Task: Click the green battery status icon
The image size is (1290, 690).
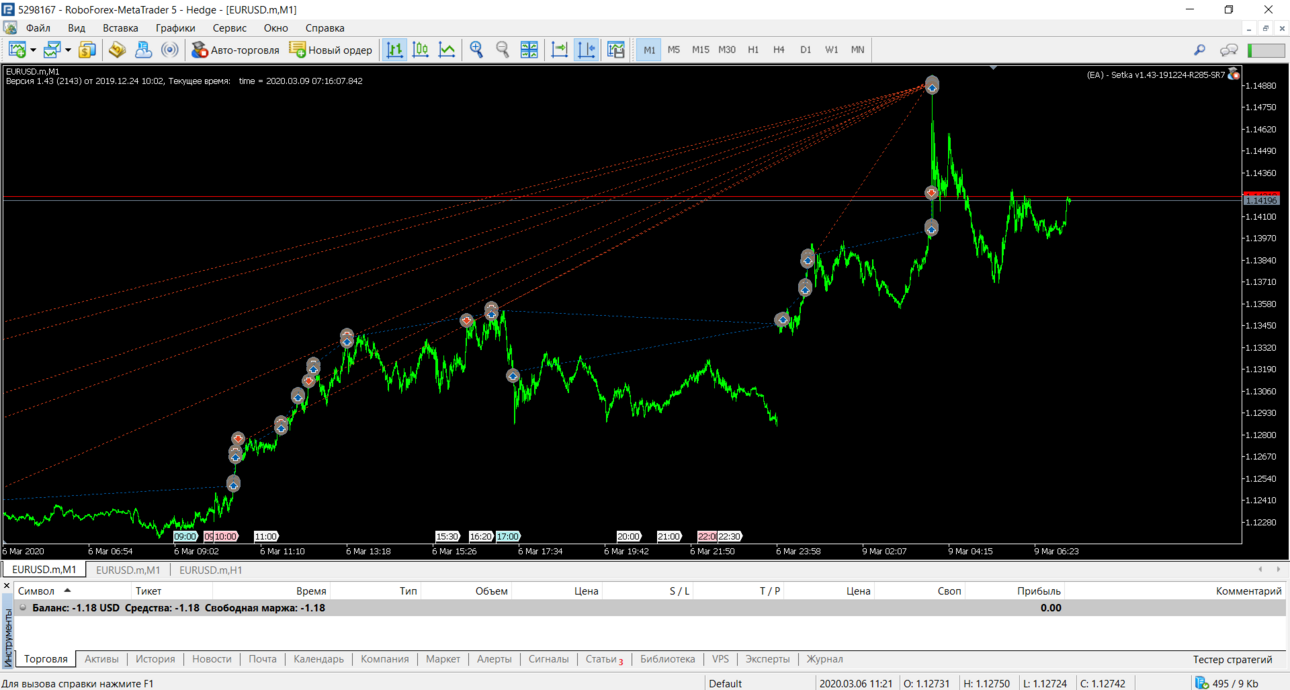Action: point(1266,50)
